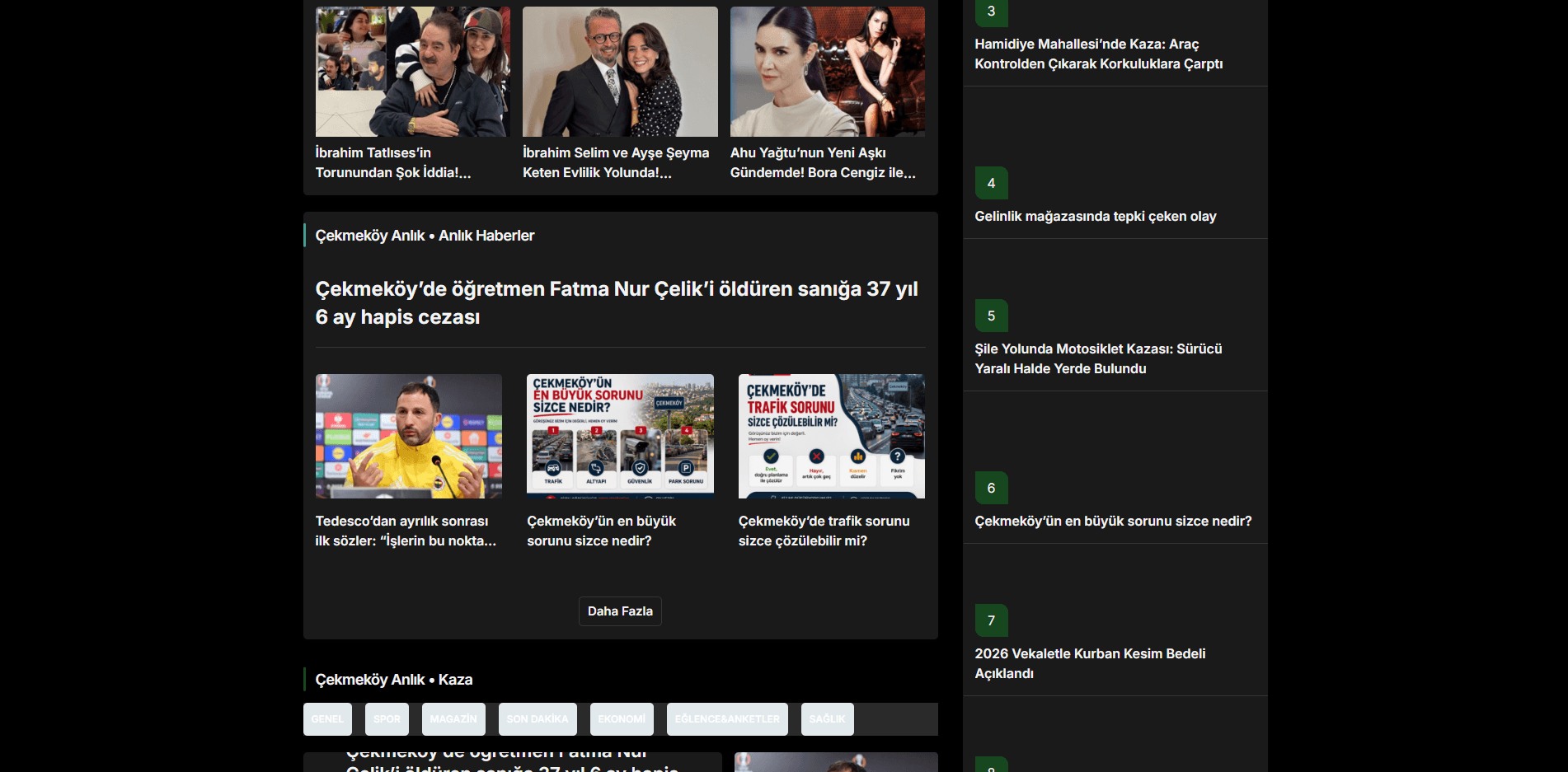
Task: Select the SAĞLIK category tab
Action: (827, 719)
